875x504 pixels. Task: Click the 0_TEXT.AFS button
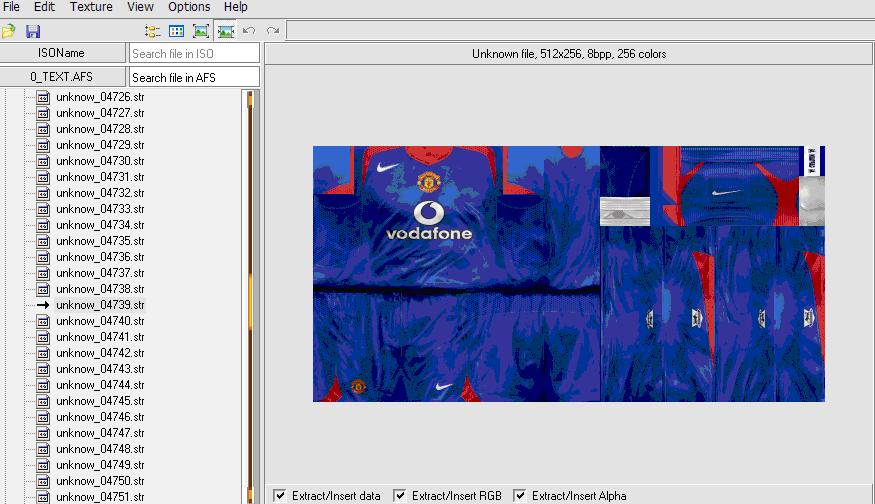62,77
